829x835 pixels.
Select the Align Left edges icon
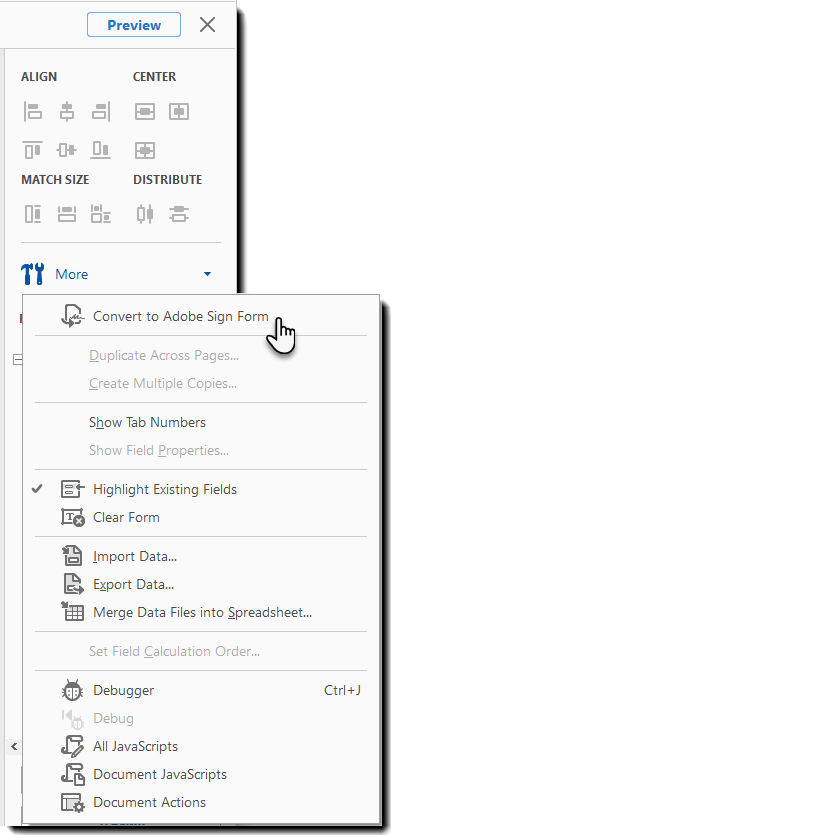(33, 111)
